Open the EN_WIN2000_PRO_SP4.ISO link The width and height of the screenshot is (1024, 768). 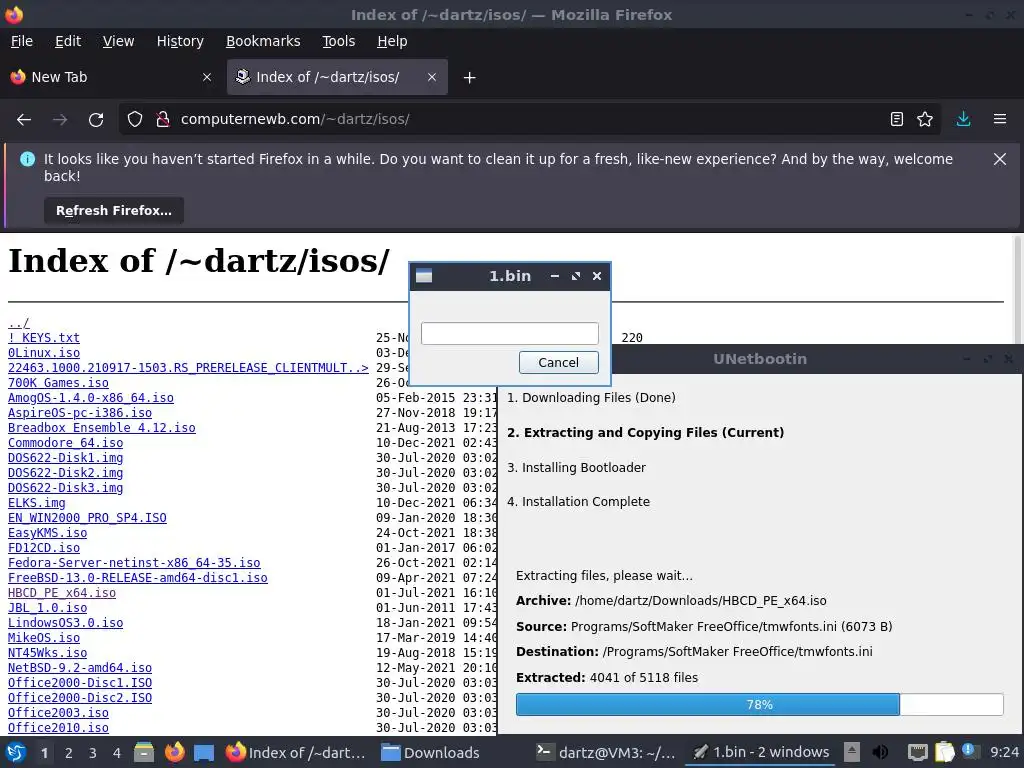pos(87,518)
